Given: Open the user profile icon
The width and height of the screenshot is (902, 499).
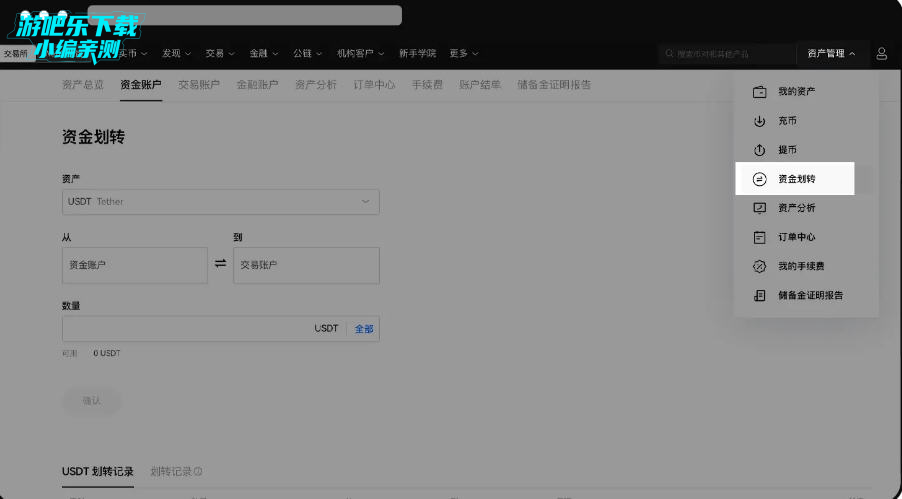Looking at the screenshot, I should click(x=881, y=53).
